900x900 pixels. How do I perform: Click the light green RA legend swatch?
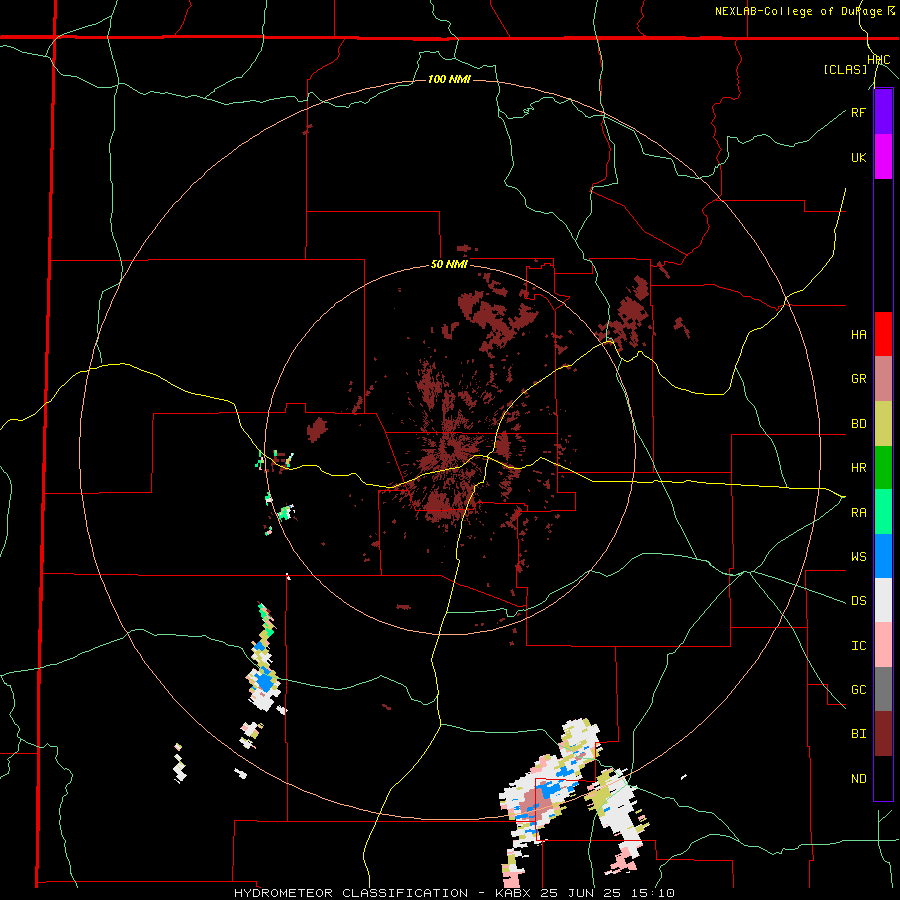[x=883, y=512]
